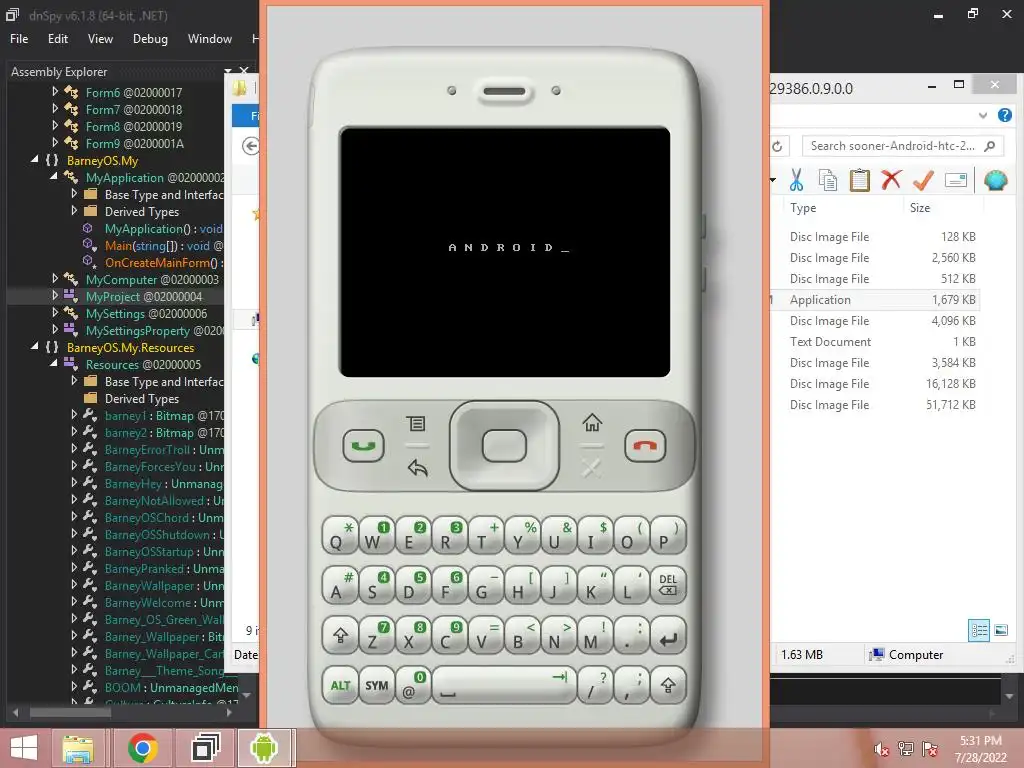Image resolution: width=1024 pixels, height=768 pixels.
Task: Click the red X Delete icon in Explorer
Action: pyautogui.click(x=891, y=179)
